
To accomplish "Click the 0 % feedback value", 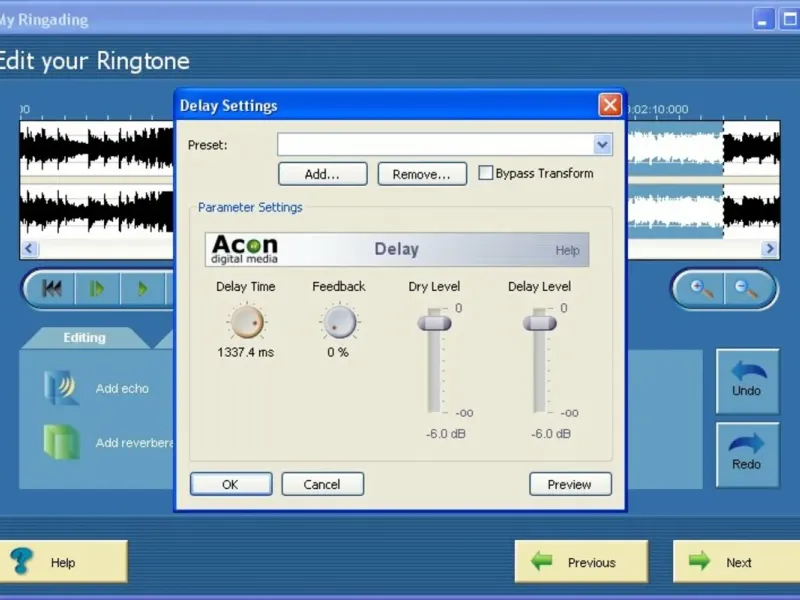I will [x=338, y=352].
